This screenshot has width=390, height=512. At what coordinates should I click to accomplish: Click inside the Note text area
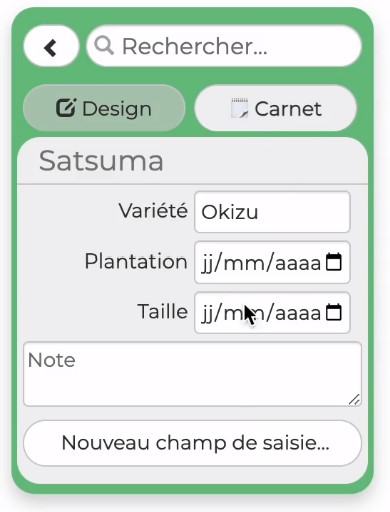pyautogui.click(x=192, y=374)
